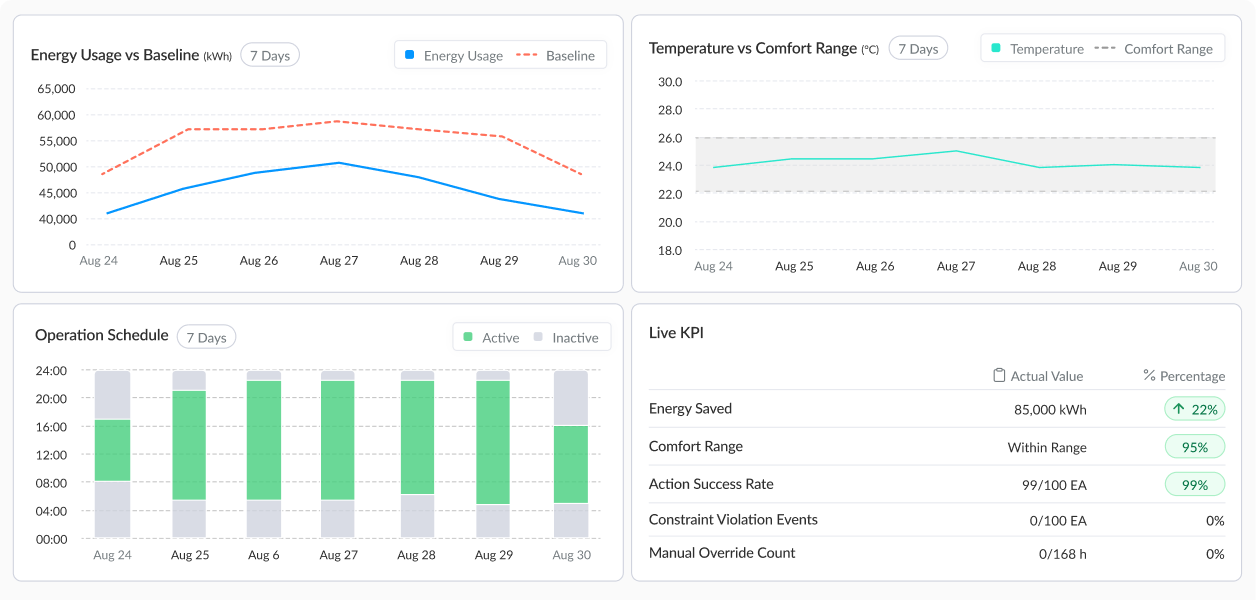The width and height of the screenshot is (1256, 600).
Task: Click the green Active legend square
Action: coord(467,337)
